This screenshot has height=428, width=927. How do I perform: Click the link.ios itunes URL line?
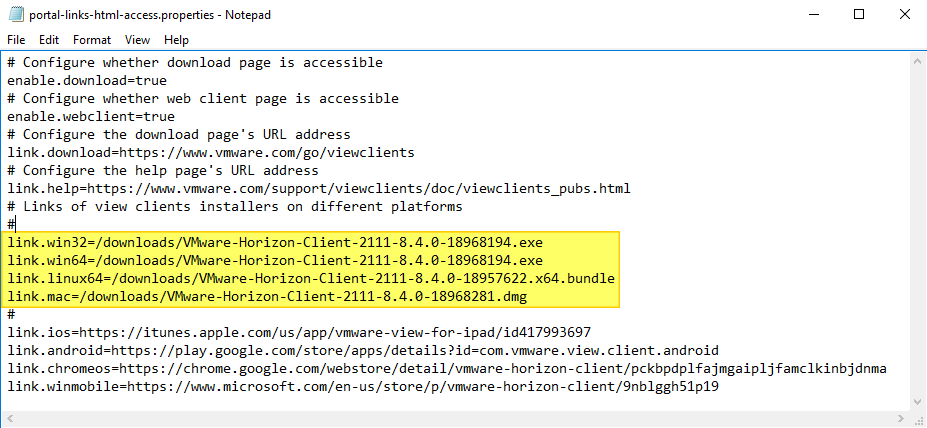[x=299, y=333]
